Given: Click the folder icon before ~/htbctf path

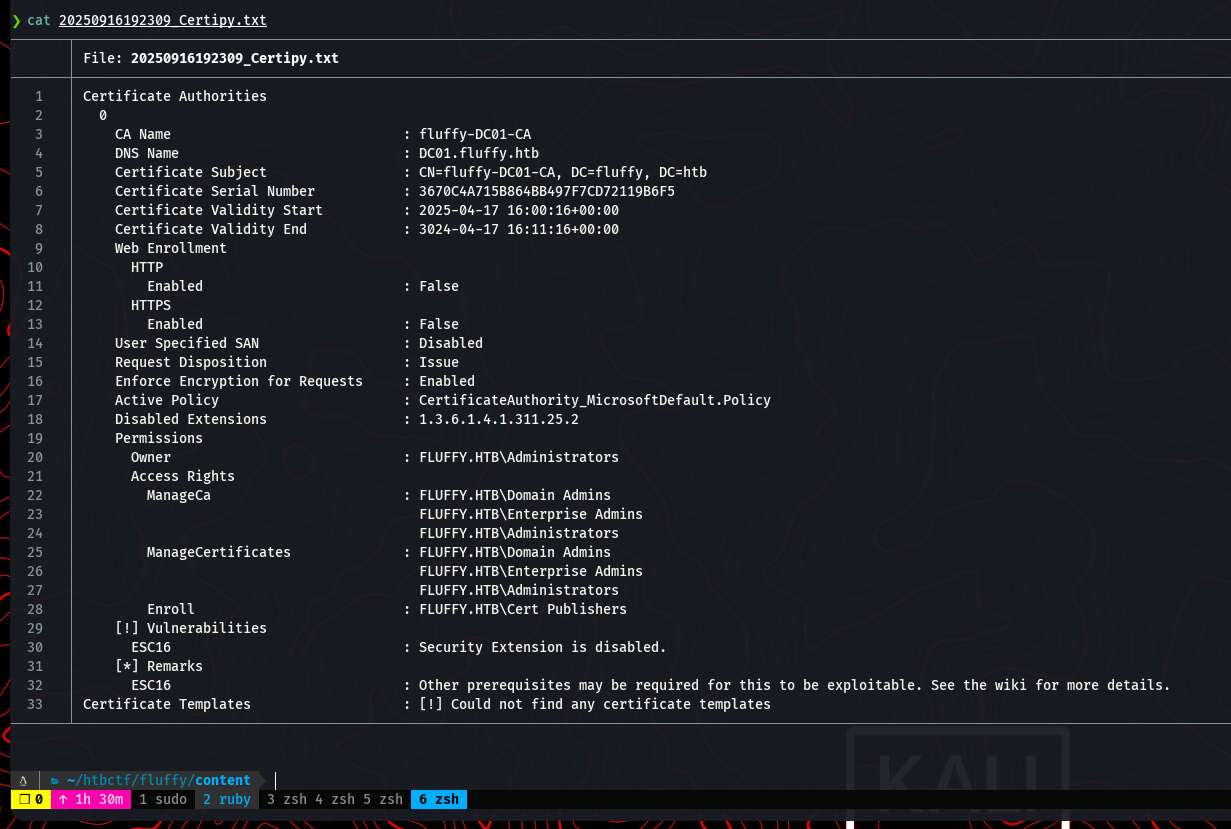Looking at the screenshot, I should 55,780.
